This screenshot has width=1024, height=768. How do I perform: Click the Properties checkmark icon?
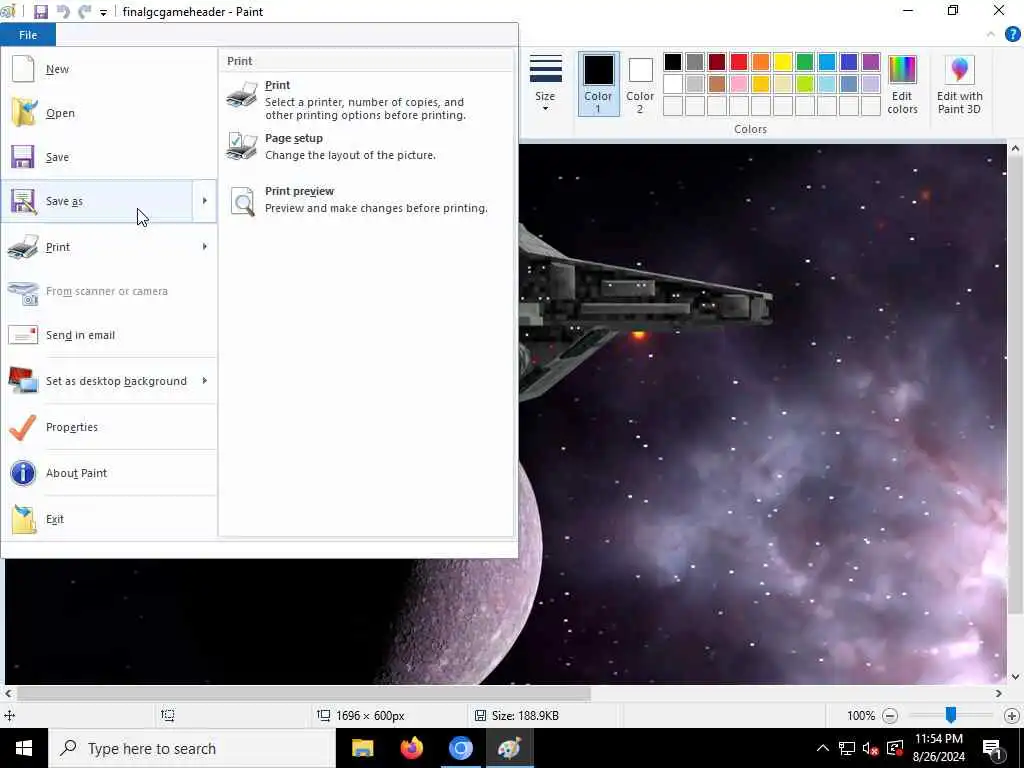pyautogui.click(x=23, y=427)
